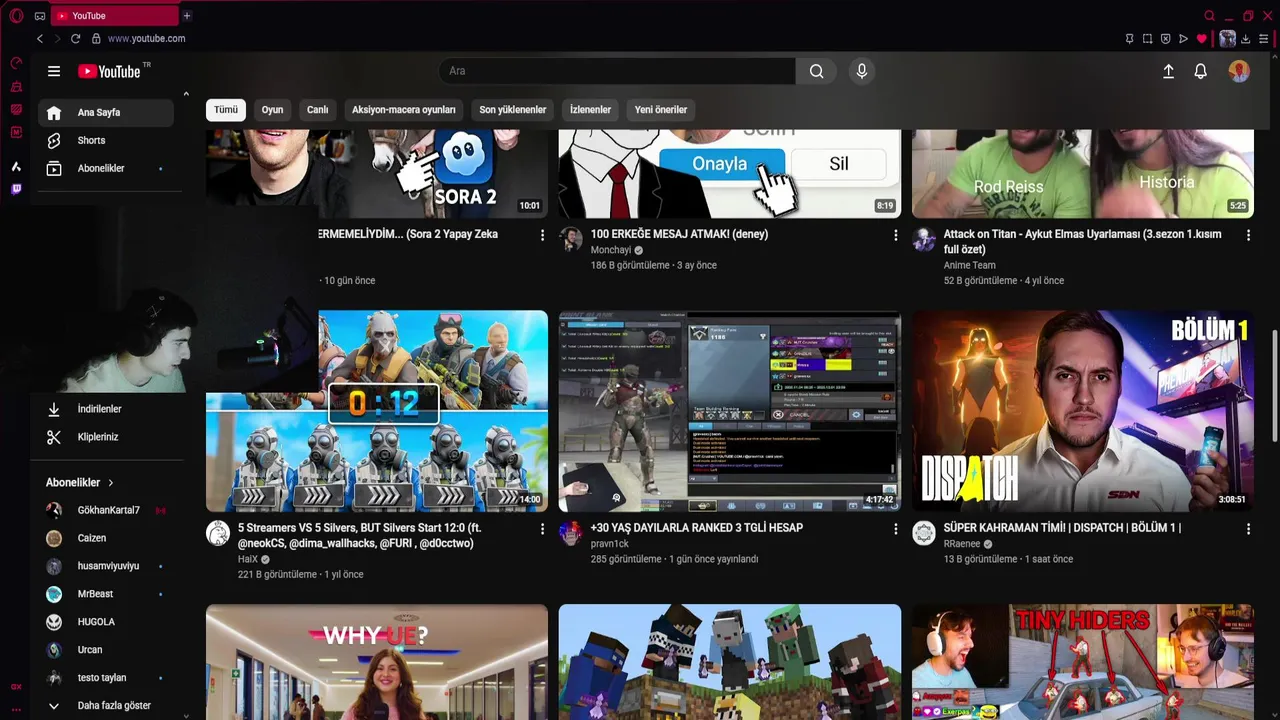Open Easy Setup sliders icon

click(x=1265, y=39)
